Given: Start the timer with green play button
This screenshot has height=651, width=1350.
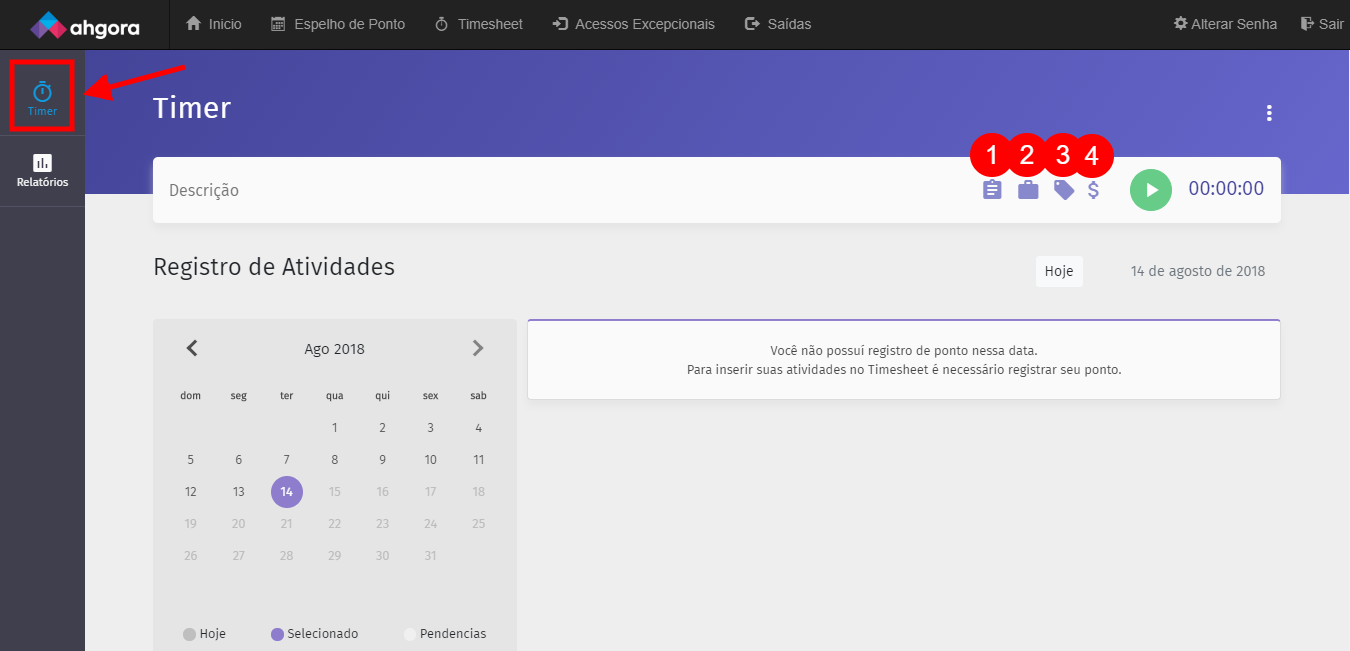Looking at the screenshot, I should [x=1151, y=189].
